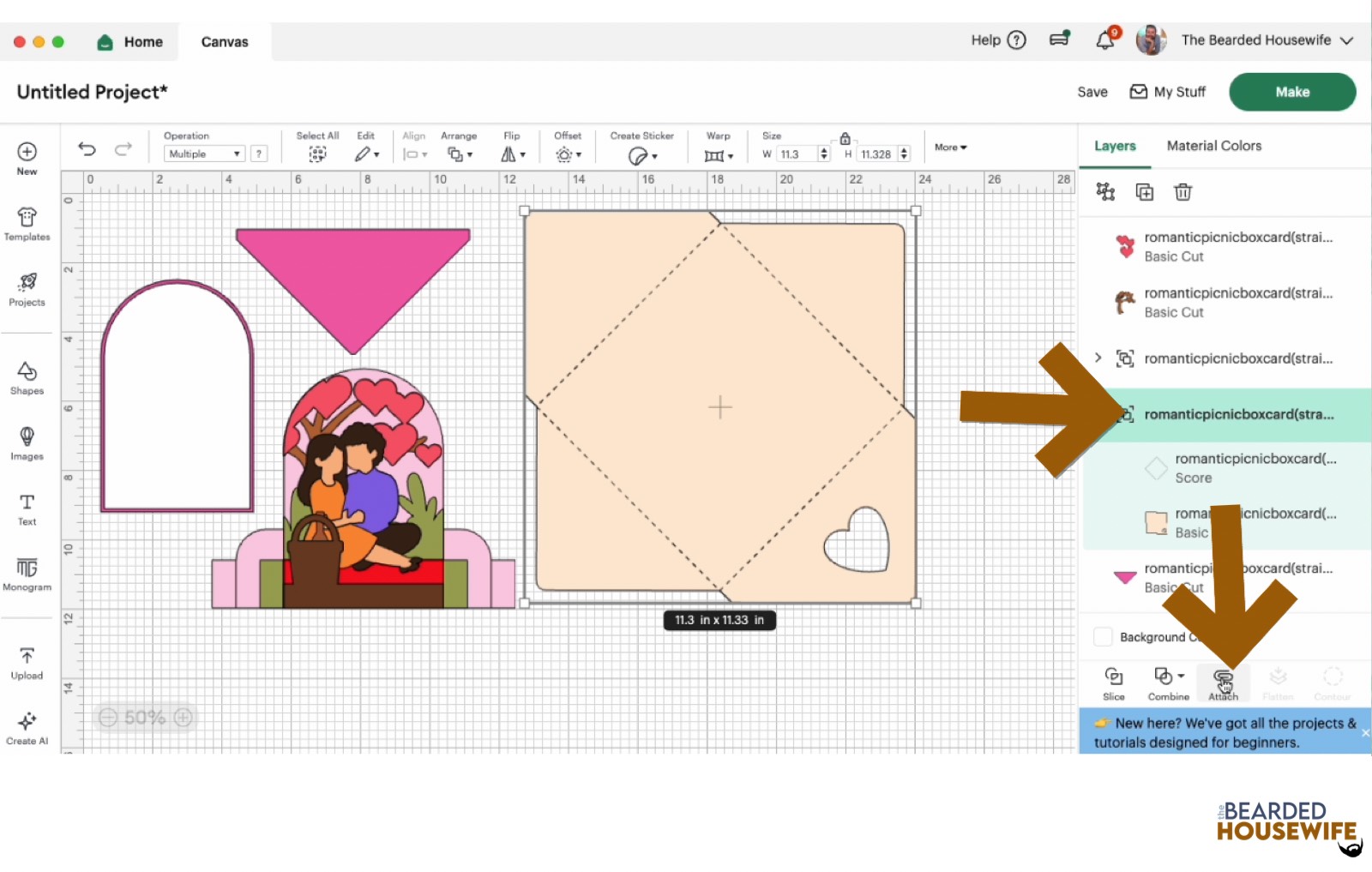
Task: Open My Stuff
Action: pos(1168,92)
